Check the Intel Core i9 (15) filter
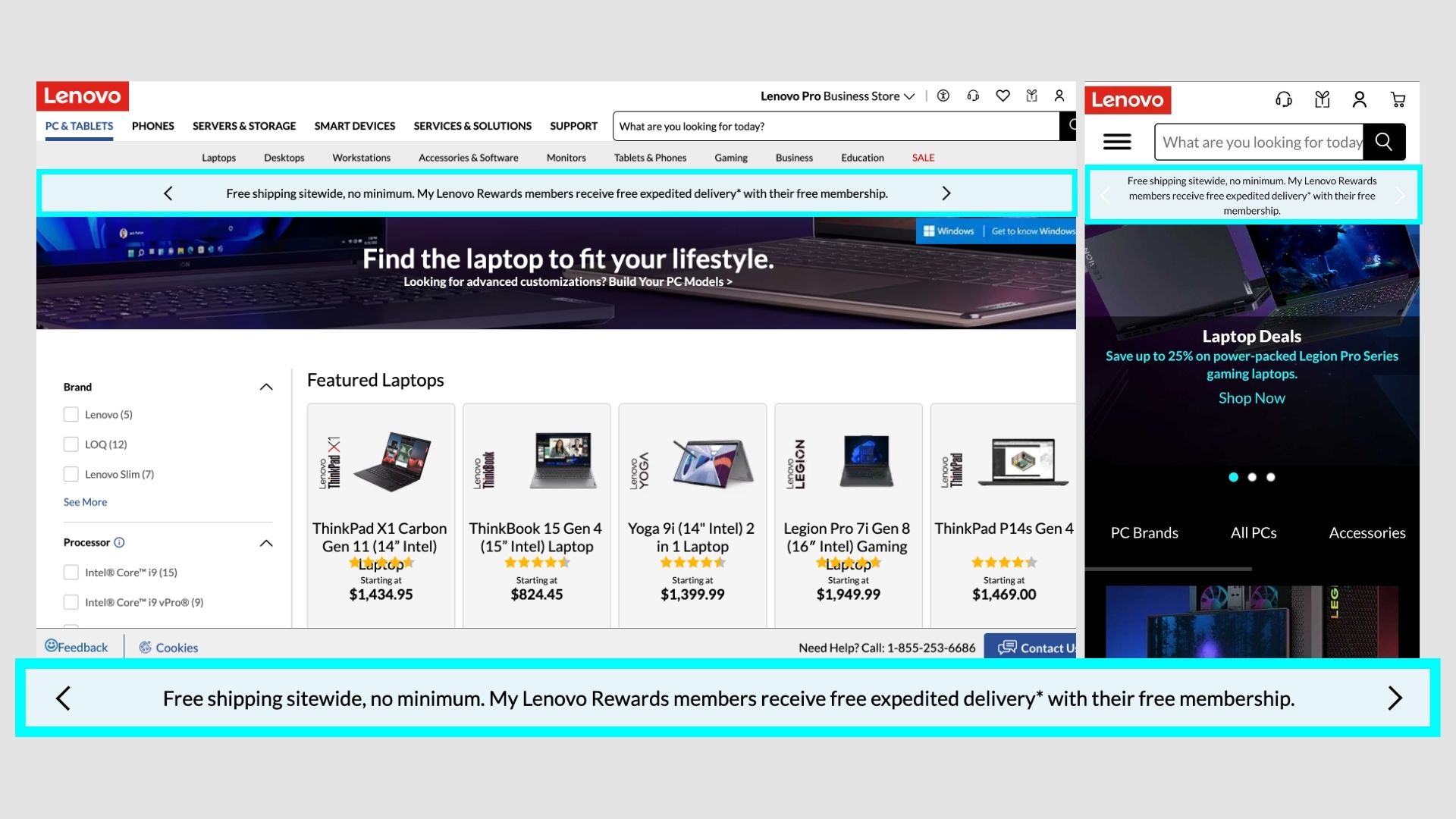 (x=71, y=573)
